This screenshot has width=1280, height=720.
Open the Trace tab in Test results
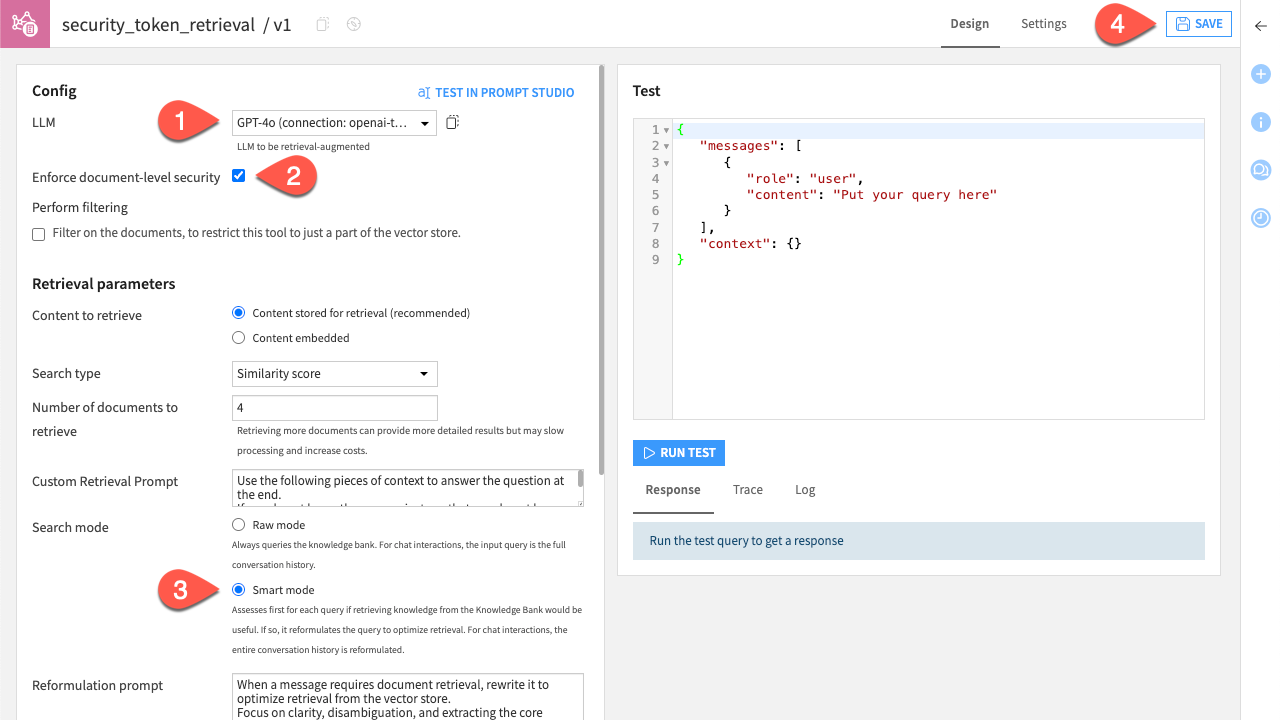pos(747,489)
